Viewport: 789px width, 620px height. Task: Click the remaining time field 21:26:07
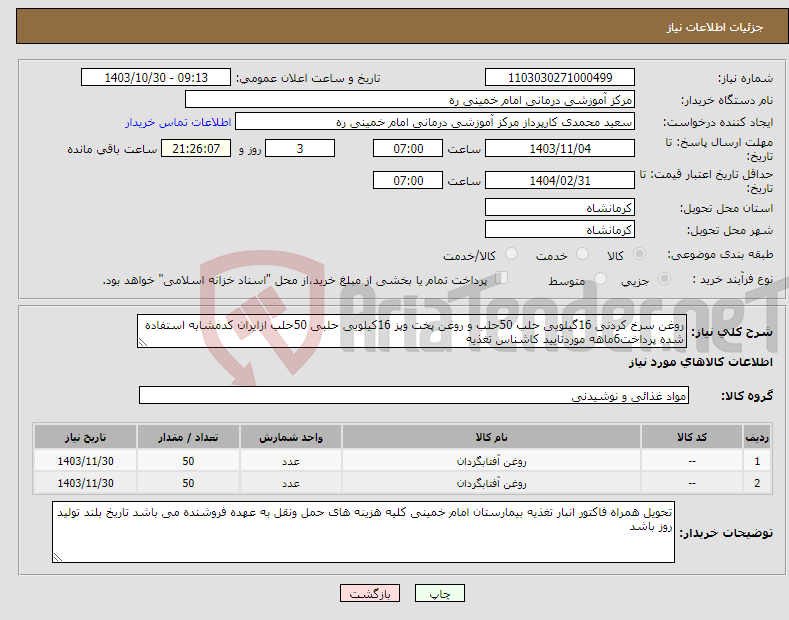click(196, 148)
